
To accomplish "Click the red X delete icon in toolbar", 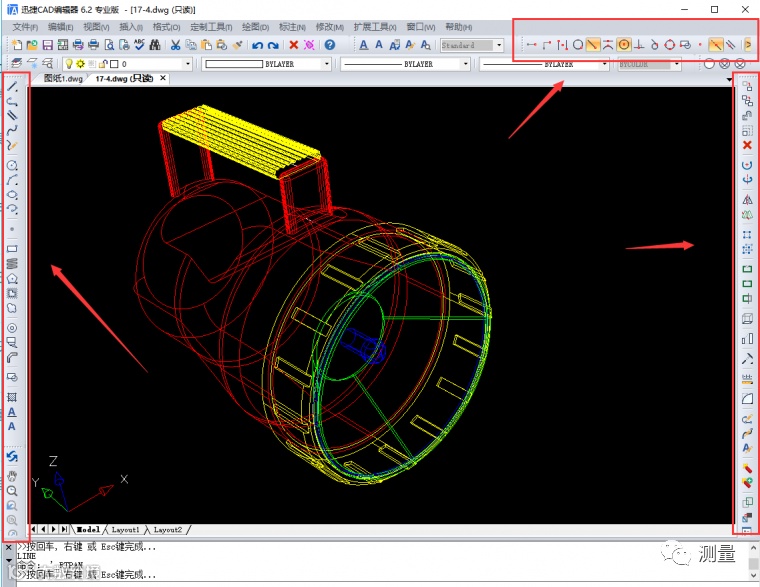I will [294, 45].
